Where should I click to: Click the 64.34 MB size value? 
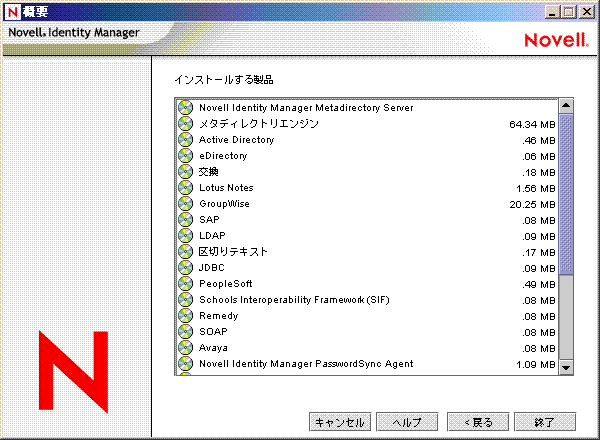click(x=532, y=124)
